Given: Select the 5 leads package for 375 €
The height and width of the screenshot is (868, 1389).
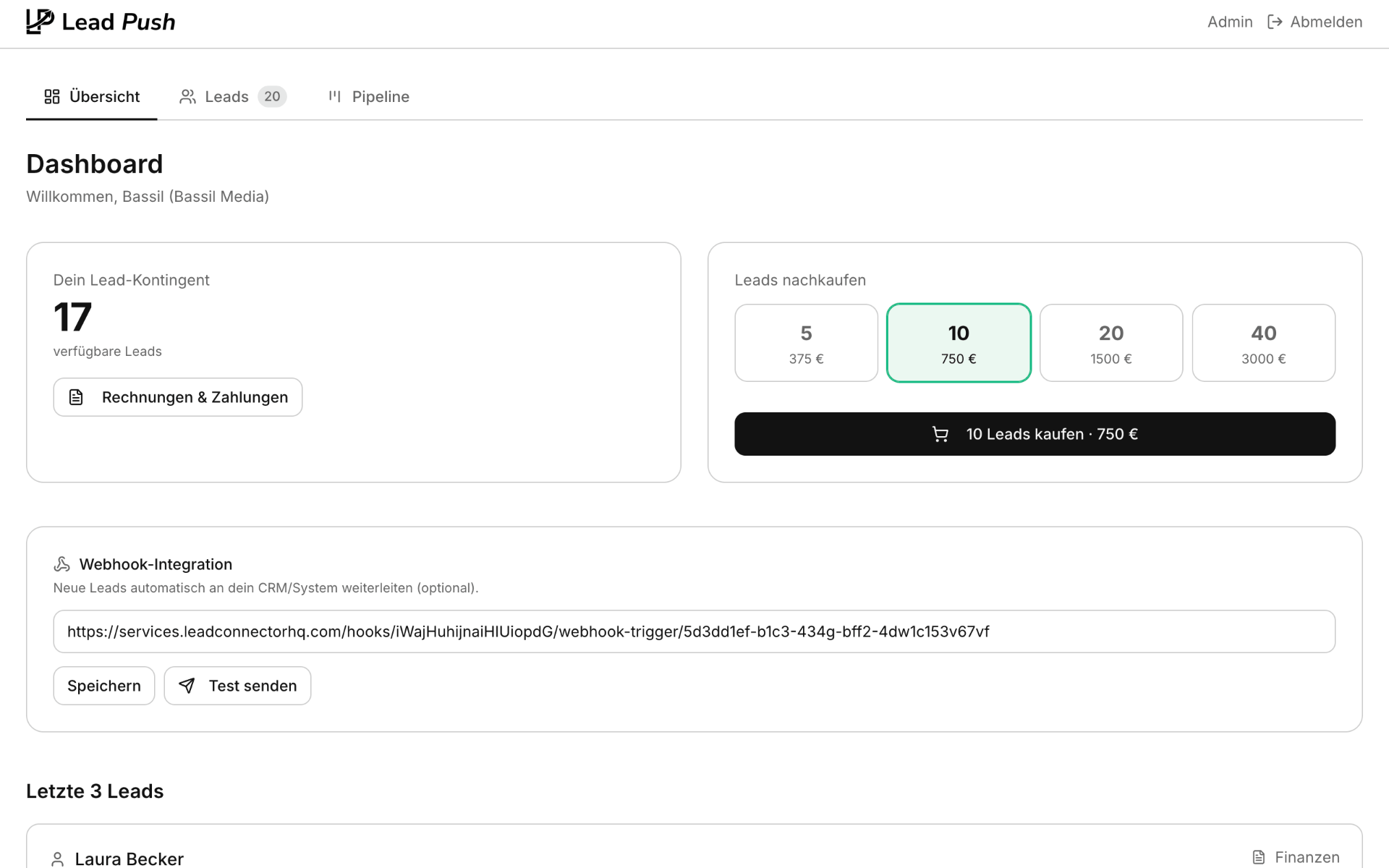Looking at the screenshot, I should pyautogui.click(x=806, y=343).
